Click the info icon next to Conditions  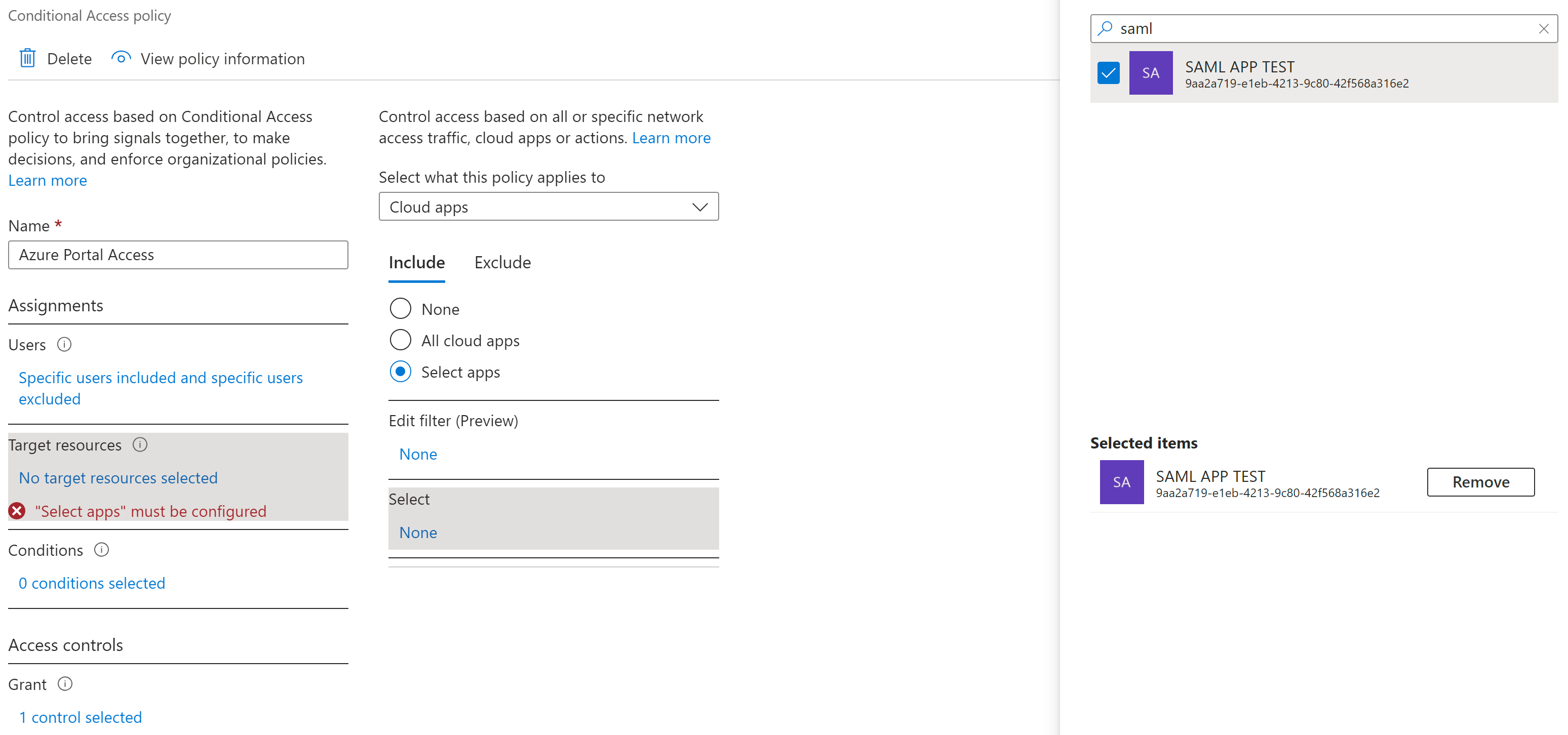pyautogui.click(x=101, y=550)
